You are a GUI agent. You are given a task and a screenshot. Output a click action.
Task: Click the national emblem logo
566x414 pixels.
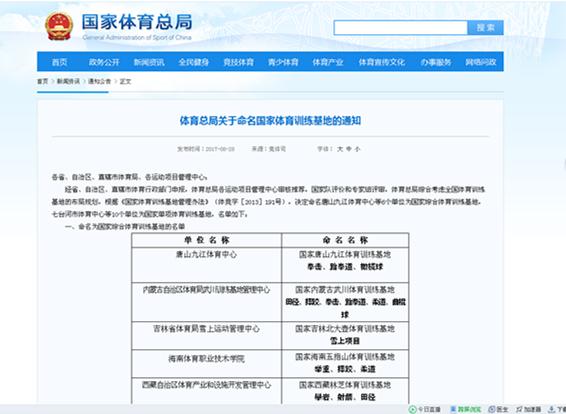click(x=59, y=26)
